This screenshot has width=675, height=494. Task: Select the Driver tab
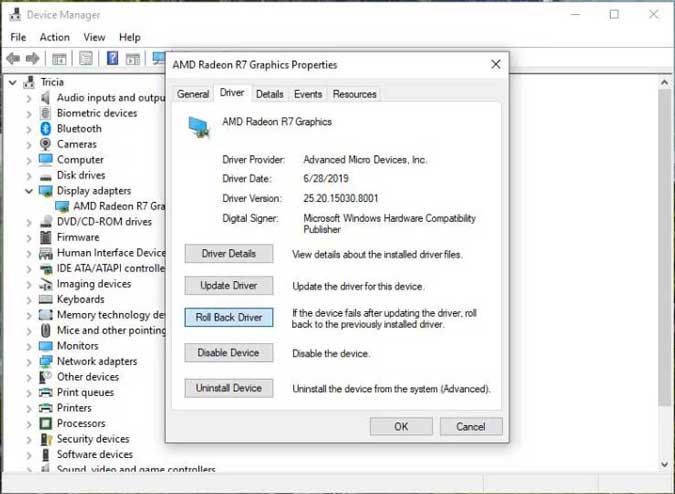[x=232, y=93]
